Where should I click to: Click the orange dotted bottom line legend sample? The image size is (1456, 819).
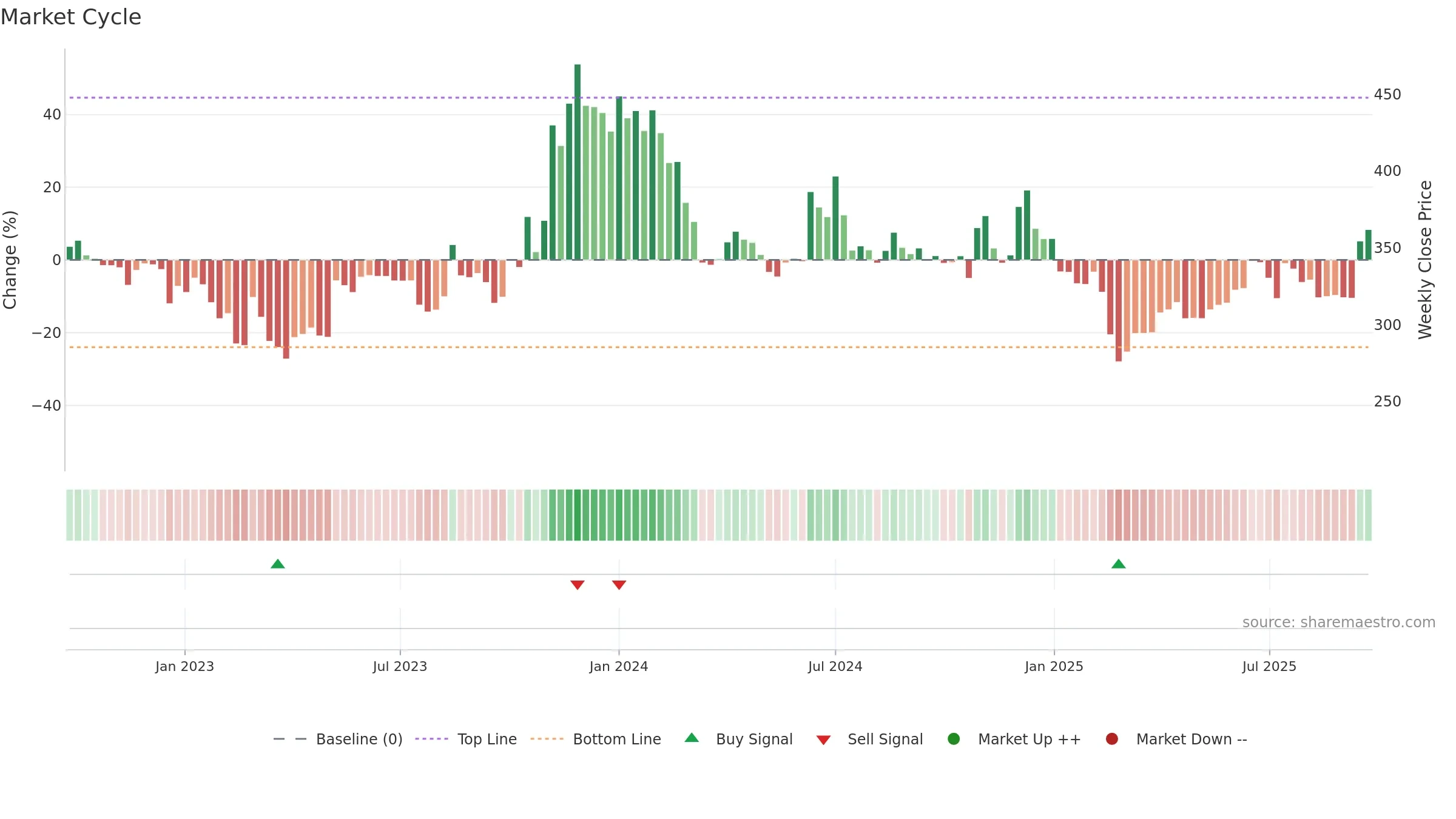point(547,739)
